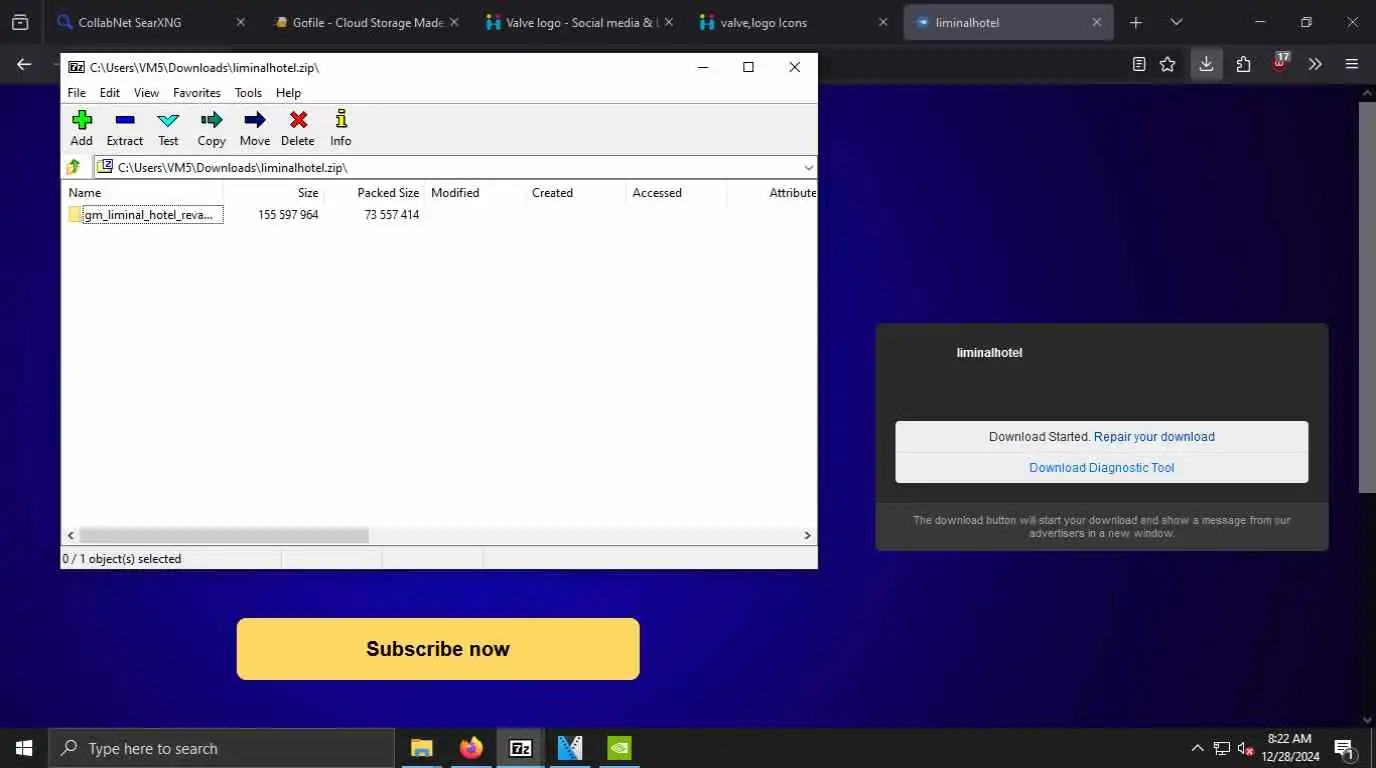The image size is (1376, 768).
Task: Click the Add tool in 7-Zip
Action: click(82, 128)
